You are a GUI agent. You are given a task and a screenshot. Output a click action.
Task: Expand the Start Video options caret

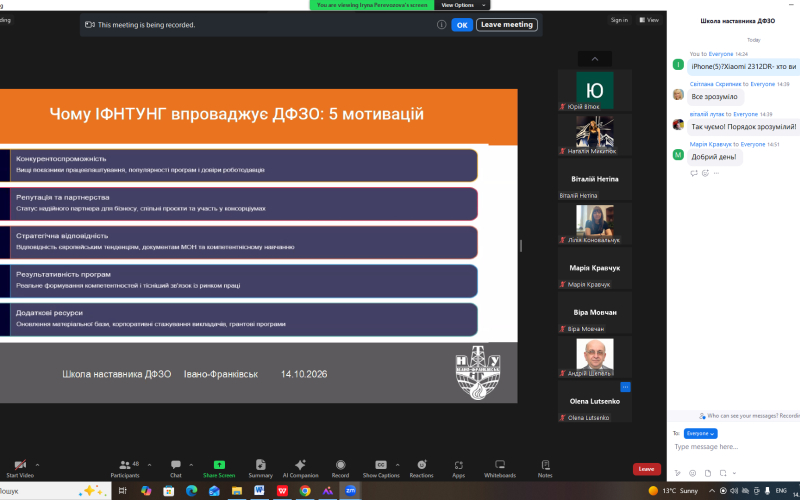37,465
